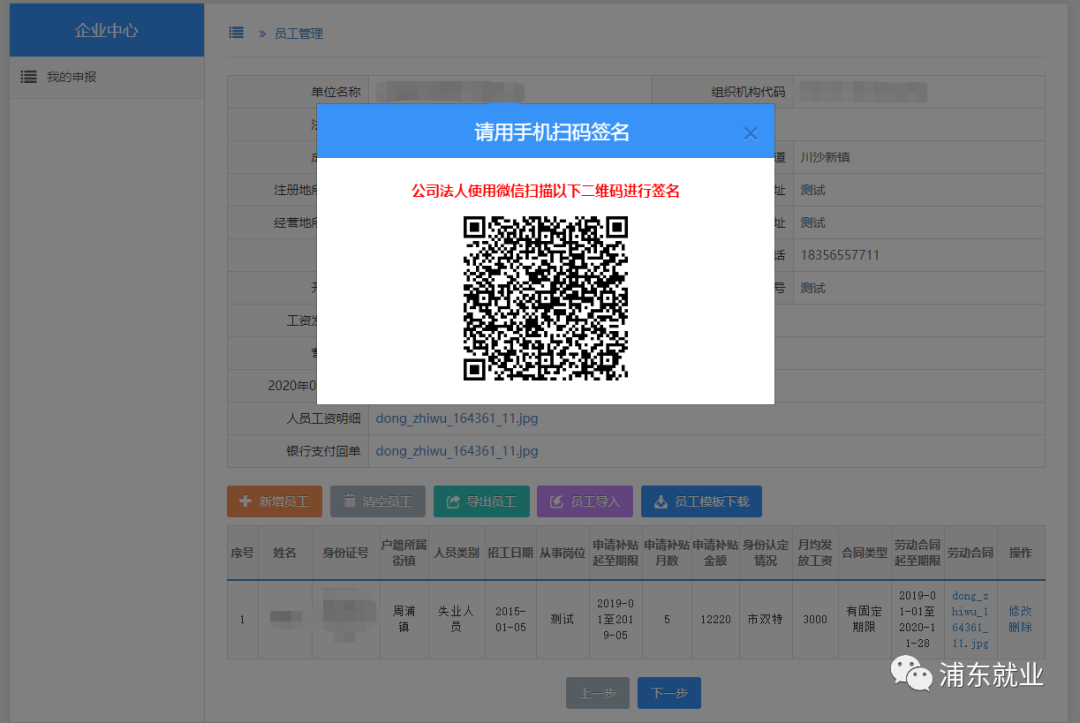Open the 劳动合同 file link in row 1
The width and height of the screenshot is (1080, 723).
(x=970, y=619)
